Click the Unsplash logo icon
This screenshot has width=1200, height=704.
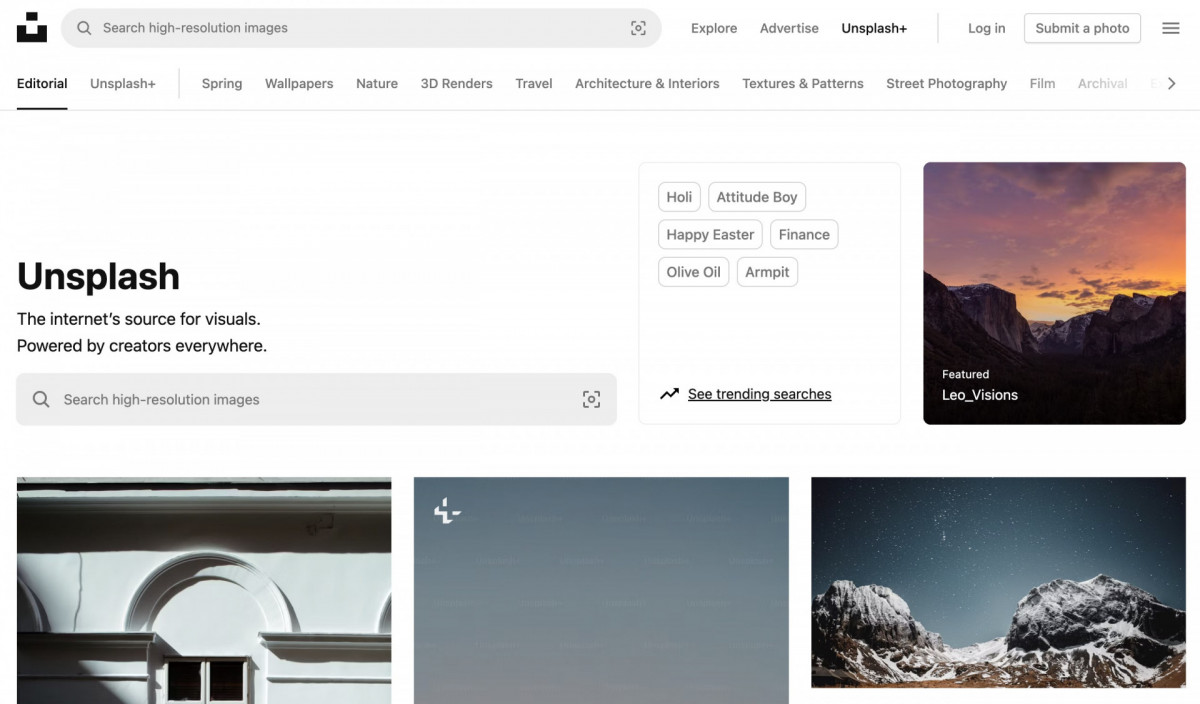pos(31,27)
